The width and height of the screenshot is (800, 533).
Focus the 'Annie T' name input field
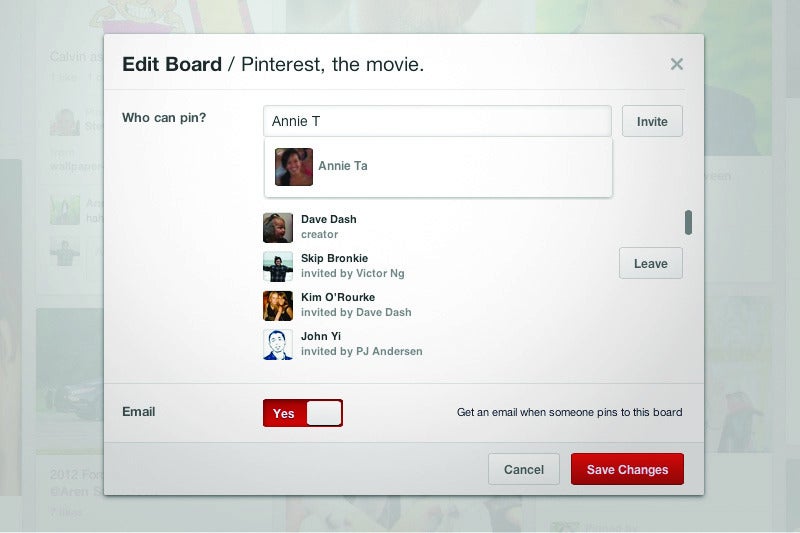click(x=437, y=121)
